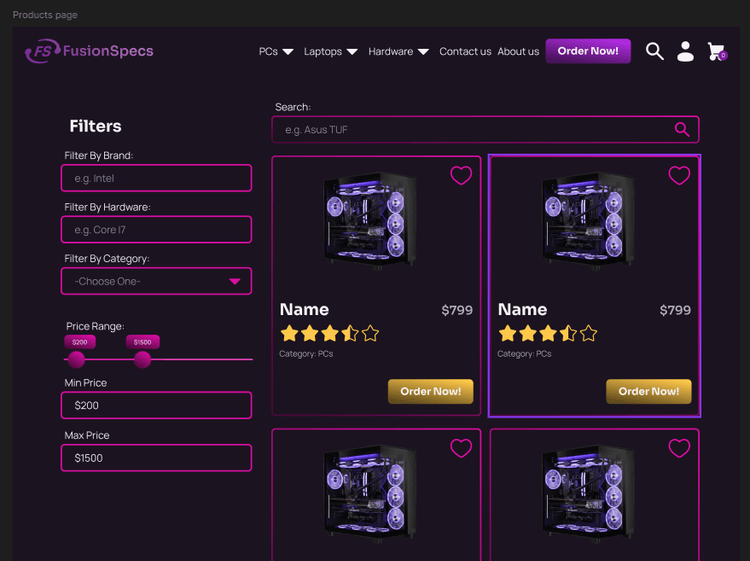Screen dimensions: 750x561
Task: Click the star rating on highlighted right product
Action: click(548, 333)
